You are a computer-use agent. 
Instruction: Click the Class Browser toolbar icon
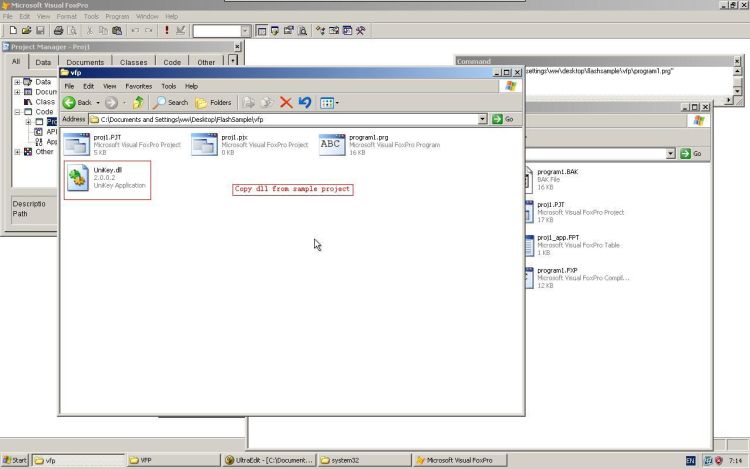(320, 31)
